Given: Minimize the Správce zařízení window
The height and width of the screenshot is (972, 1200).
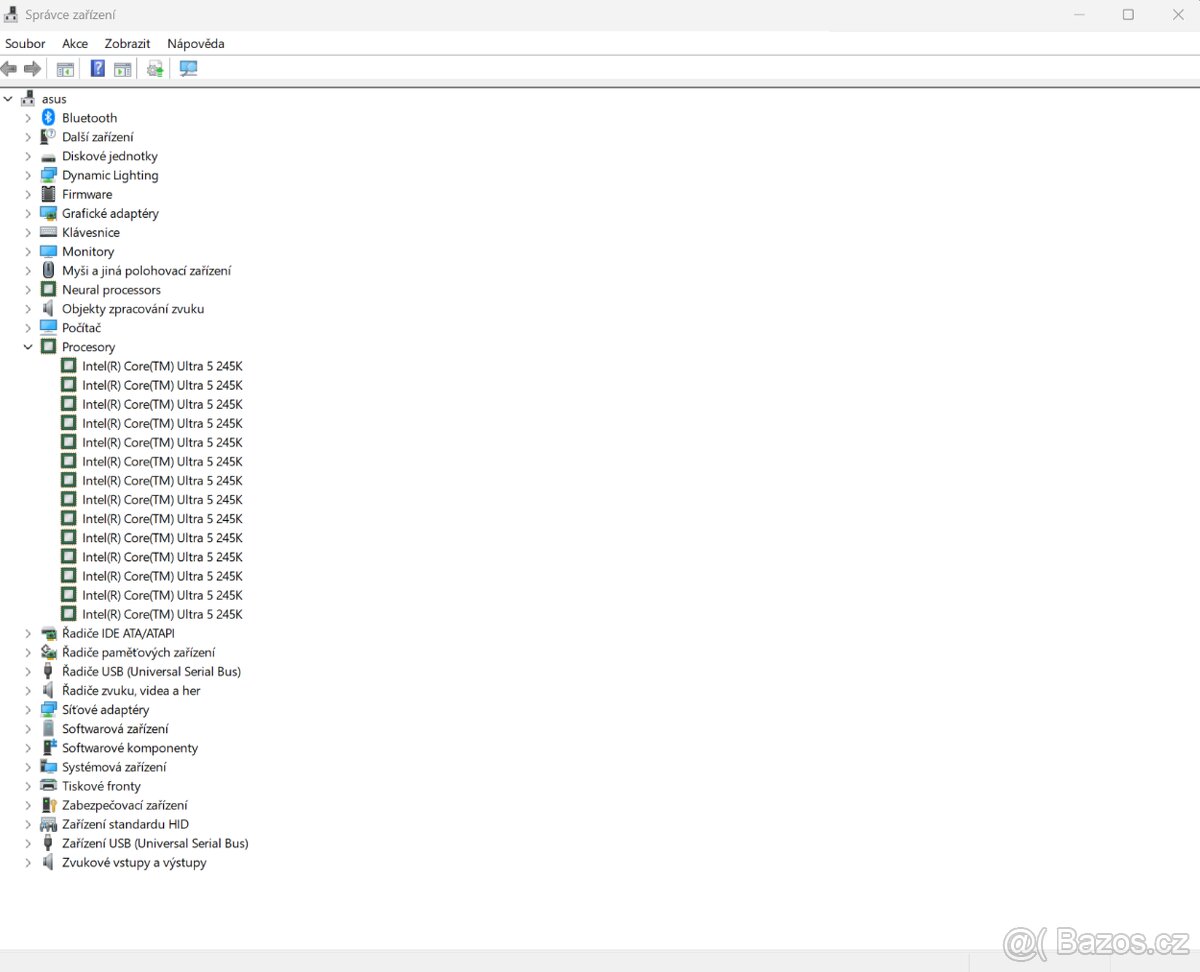Looking at the screenshot, I should [1080, 15].
